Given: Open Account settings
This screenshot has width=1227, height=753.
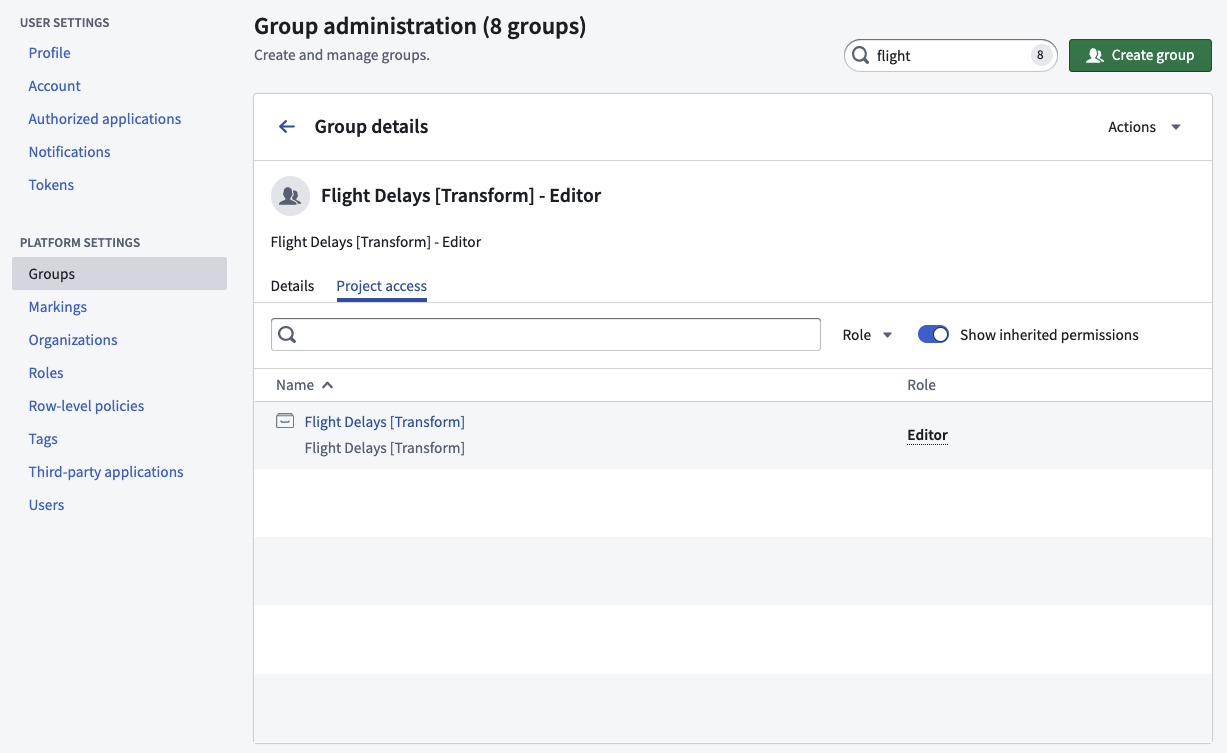Looking at the screenshot, I should [54, 86].
